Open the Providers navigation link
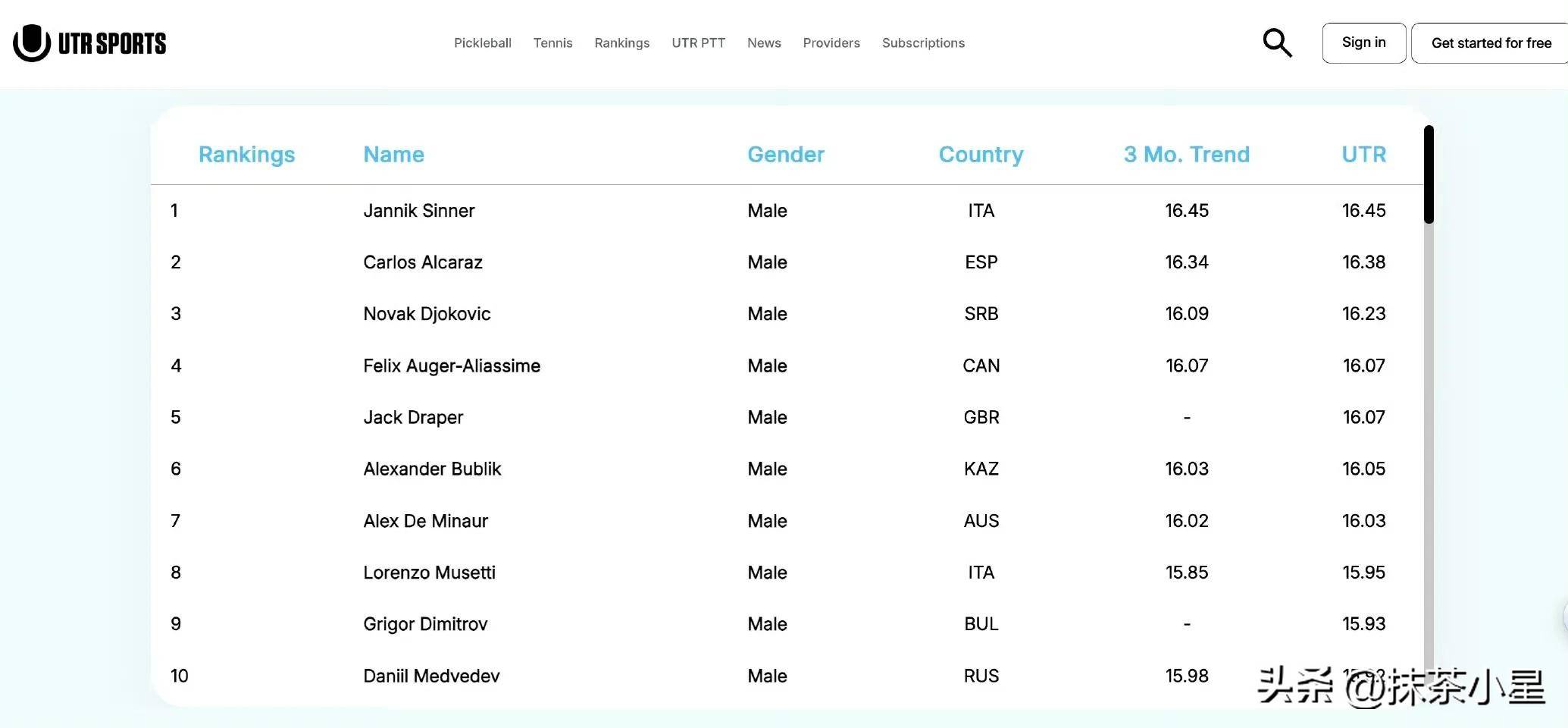Screen dimensions: 1568x728 (831, 43)
